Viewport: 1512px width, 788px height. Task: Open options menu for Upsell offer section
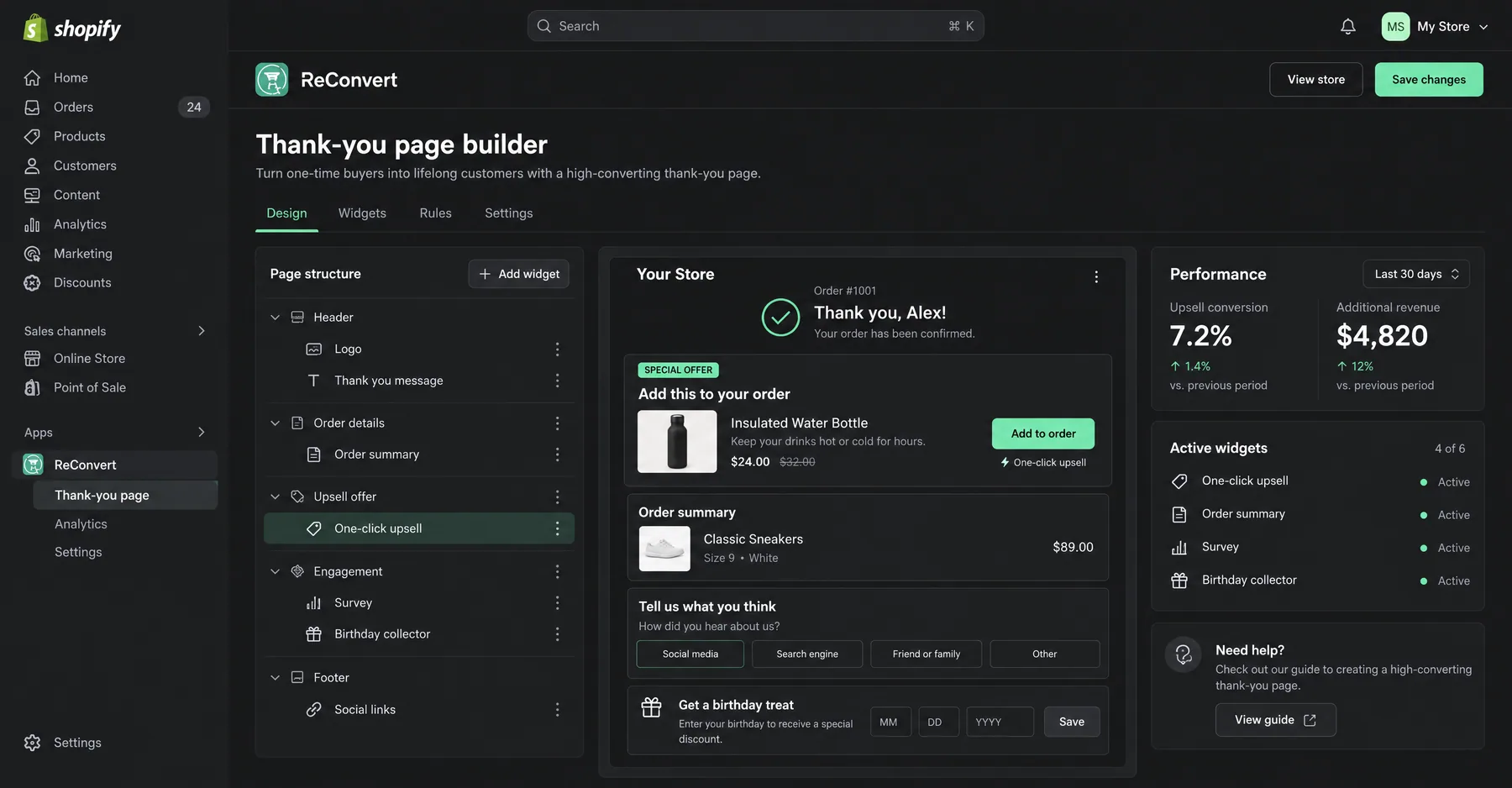click(x=557, y=497)
